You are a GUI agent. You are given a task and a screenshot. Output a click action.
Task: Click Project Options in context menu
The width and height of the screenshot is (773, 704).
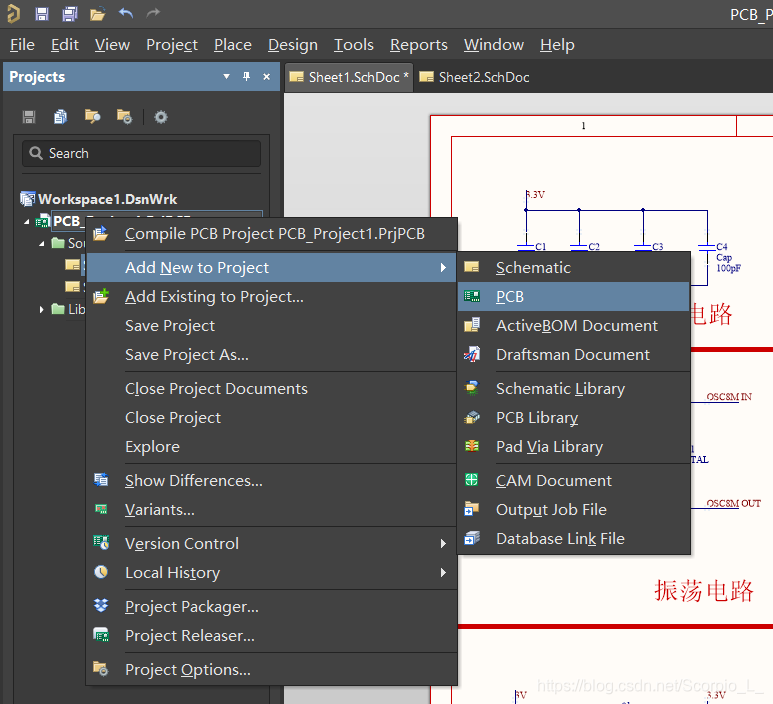pos(187,670)
